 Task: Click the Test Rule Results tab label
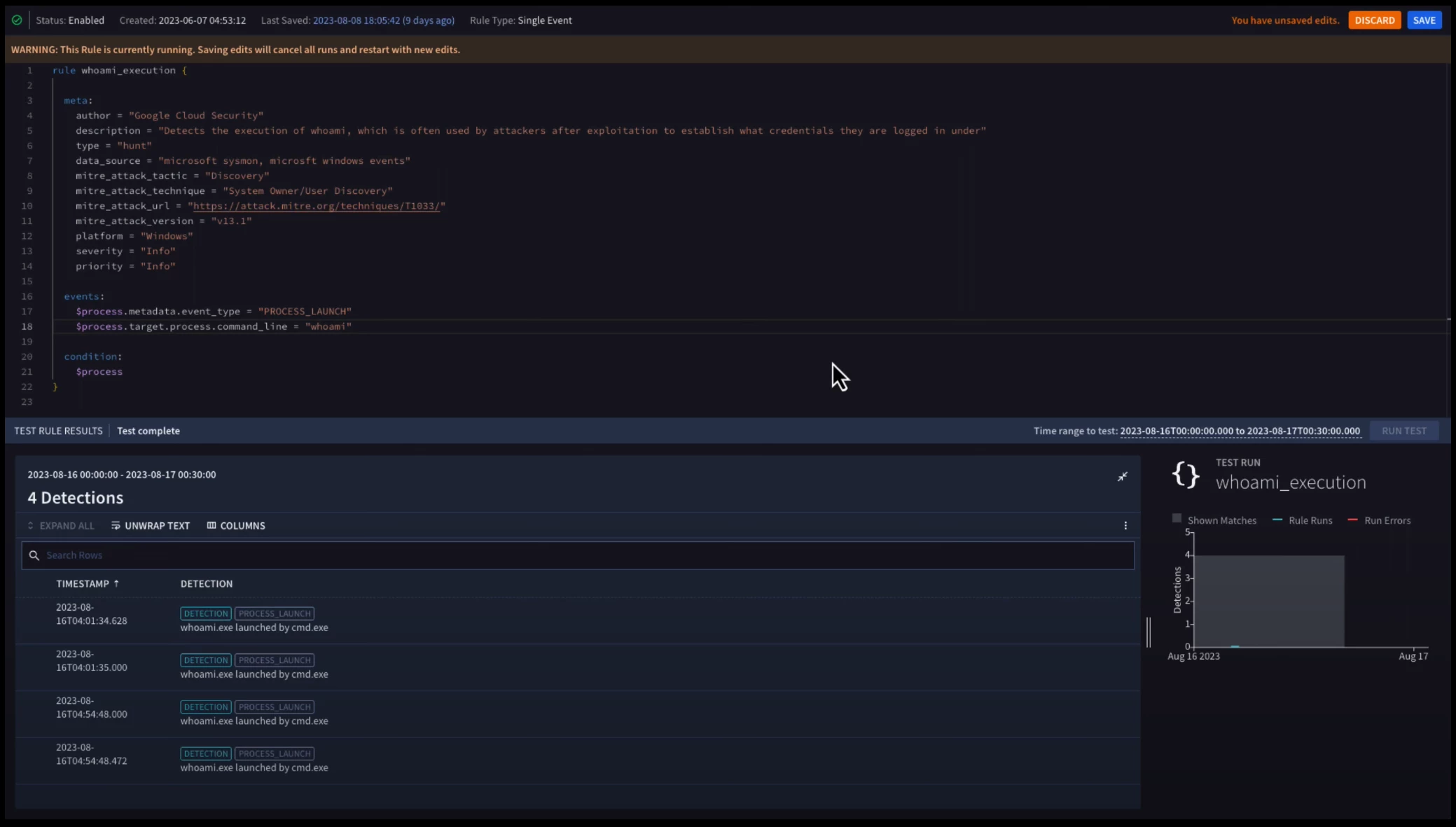[x=58, y=431]
